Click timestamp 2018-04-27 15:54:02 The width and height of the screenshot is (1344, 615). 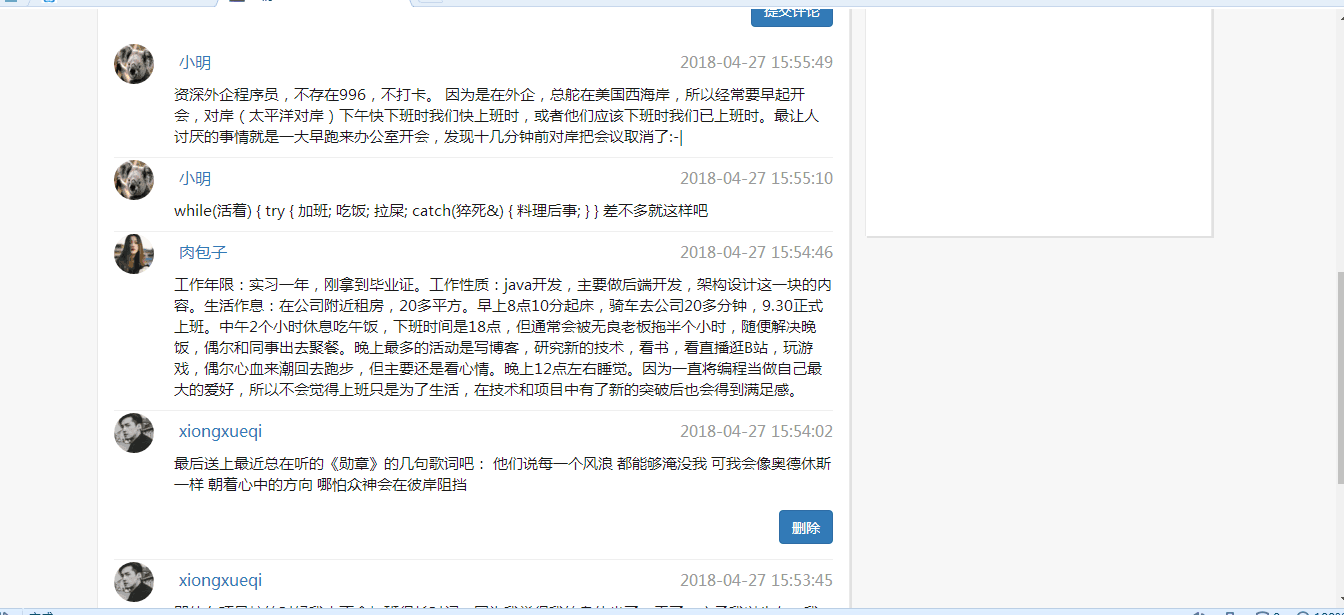(x=756, y=431)
